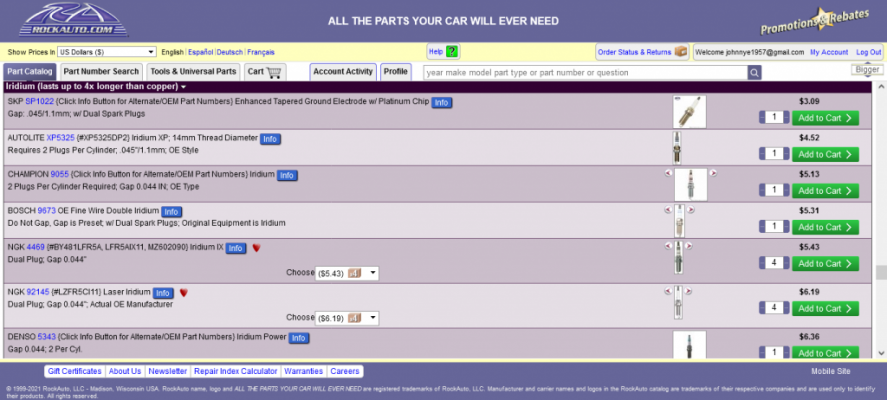This screenshot has height=400, width=887.
Task: Click the green Help question mark icon
Action: coord(451,52)
